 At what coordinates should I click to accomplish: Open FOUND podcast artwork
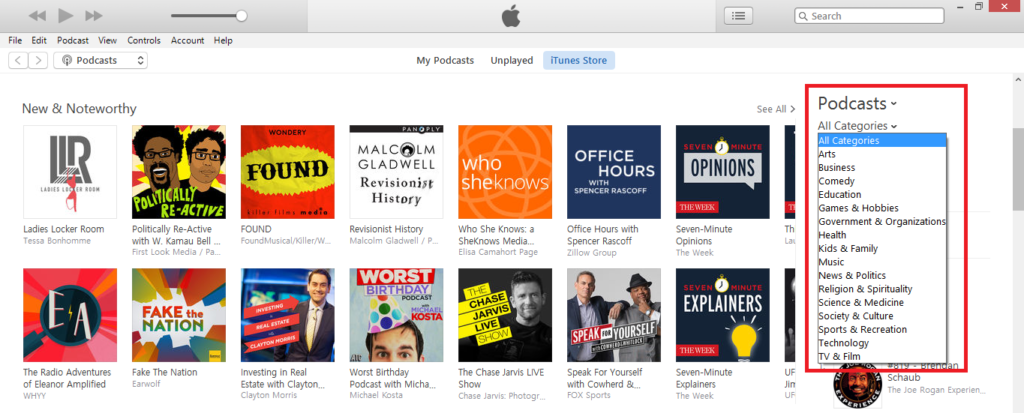[x=287, y=172]
